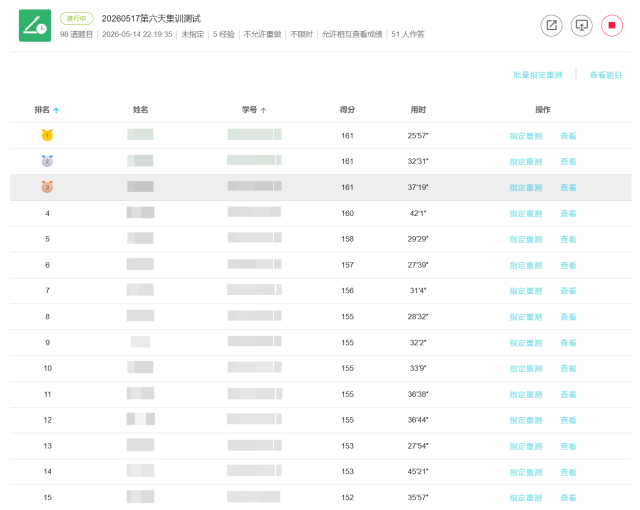Click the 不允许重做 info text
This screenshot has height=510, width=640.
(262, 34)
